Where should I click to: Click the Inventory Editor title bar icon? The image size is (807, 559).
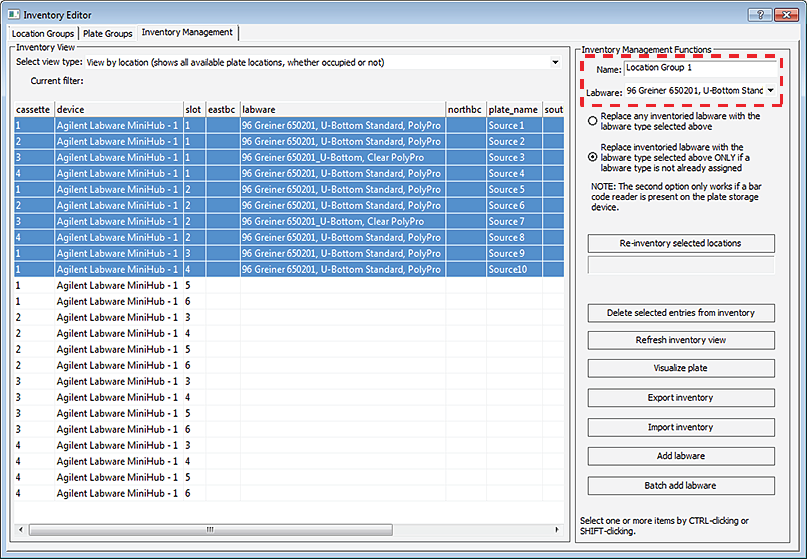click(x=12, y=13)
